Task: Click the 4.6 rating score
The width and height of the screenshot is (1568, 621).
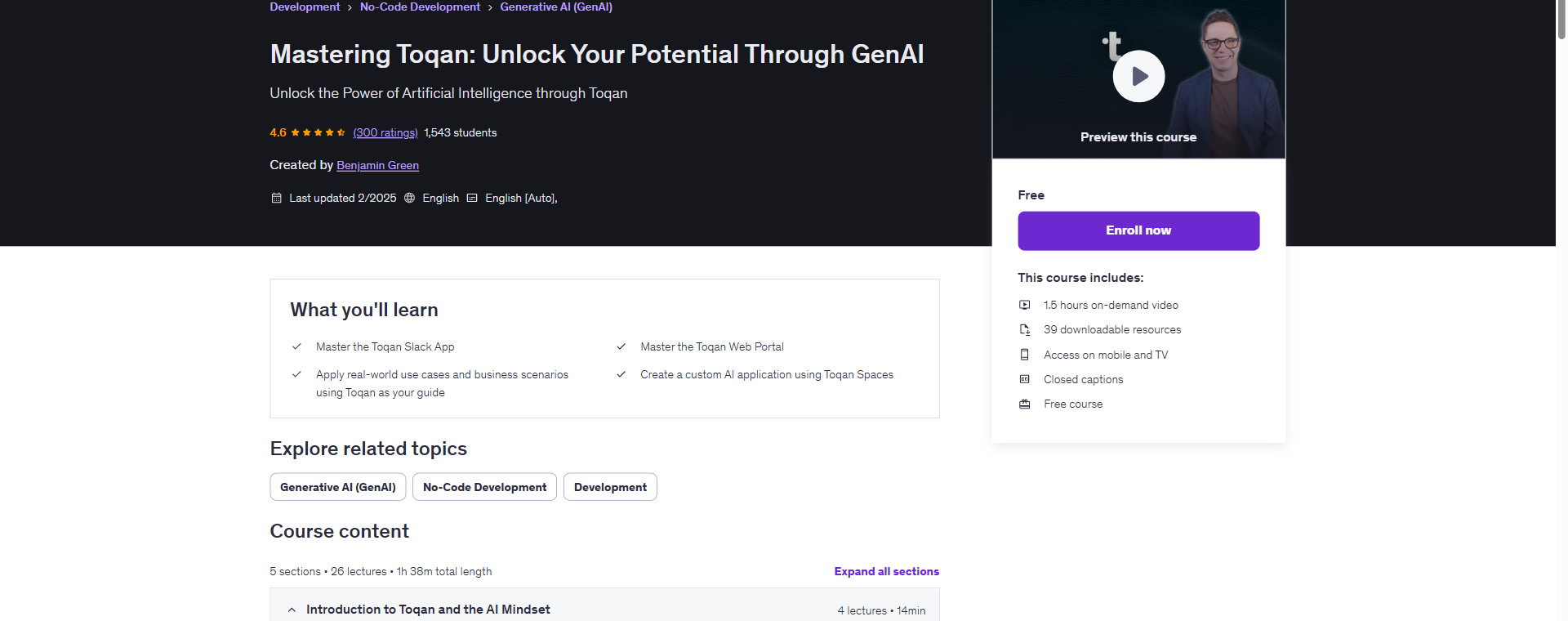Action: coord(278,132)
